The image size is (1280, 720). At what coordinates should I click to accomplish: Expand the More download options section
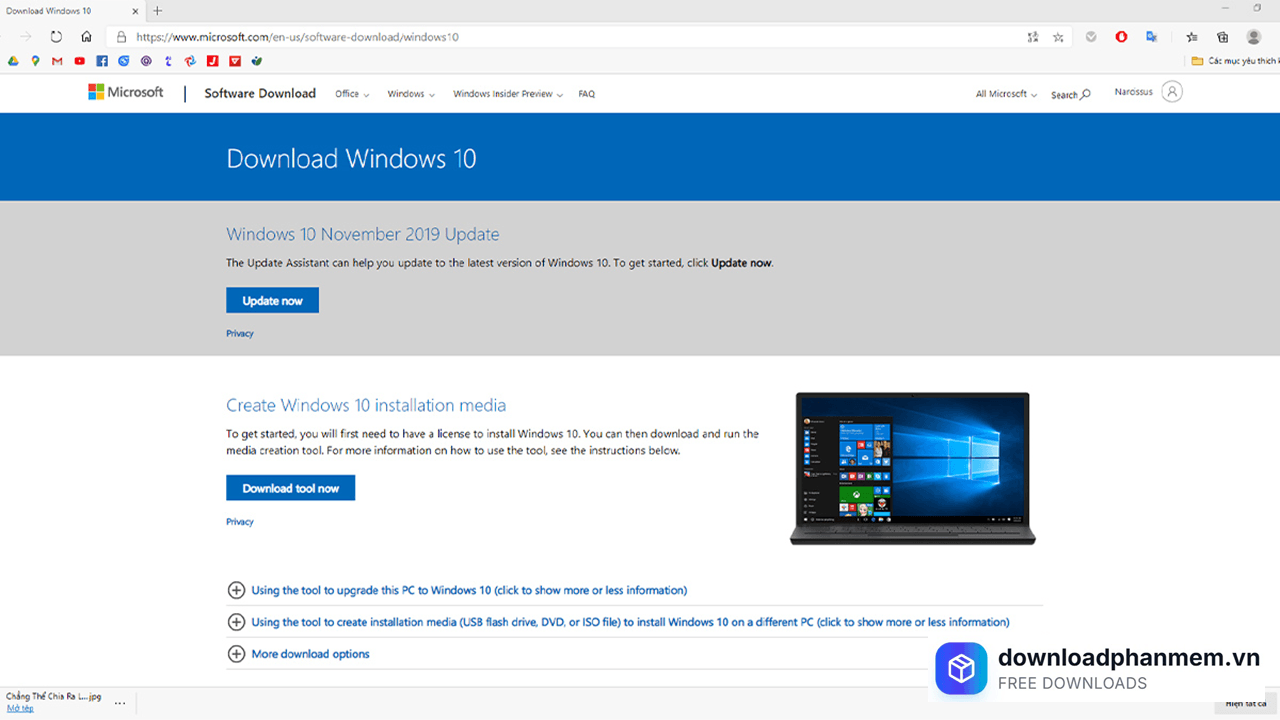311,653
